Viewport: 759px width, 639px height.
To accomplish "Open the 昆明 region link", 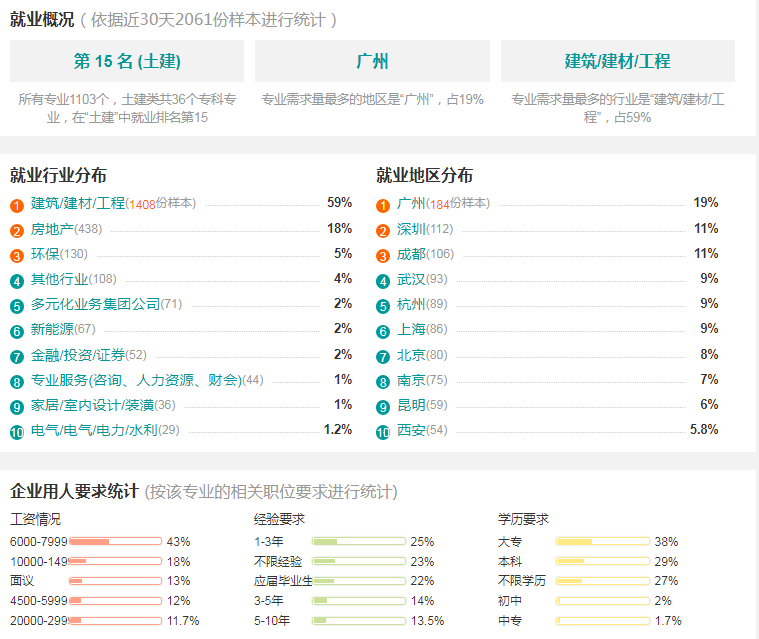I will pyautogui.click(x=411, y=405).
